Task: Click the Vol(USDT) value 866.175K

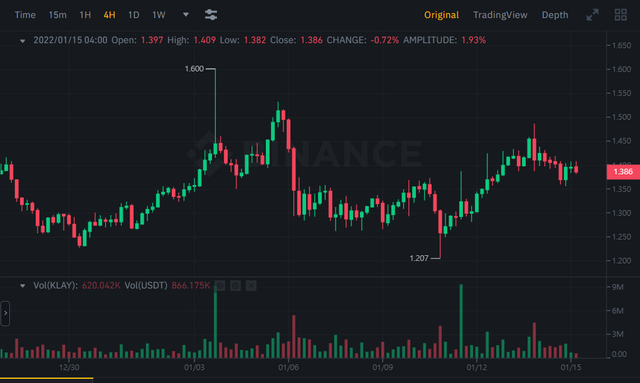Action: (x=191, y=285)
